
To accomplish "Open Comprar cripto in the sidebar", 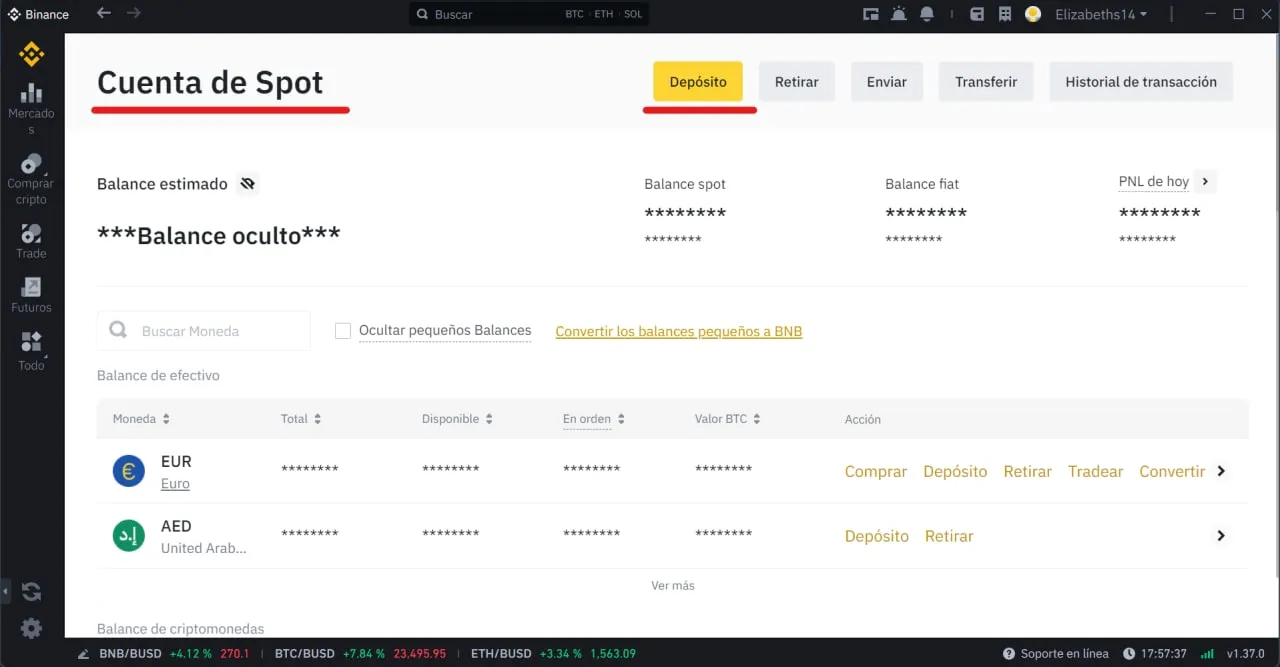I will pyautogui.click(x=31, y=179).
